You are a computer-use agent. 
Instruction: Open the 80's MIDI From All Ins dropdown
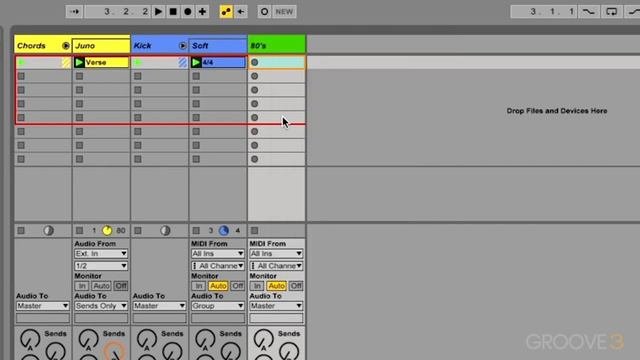point(276,253)
